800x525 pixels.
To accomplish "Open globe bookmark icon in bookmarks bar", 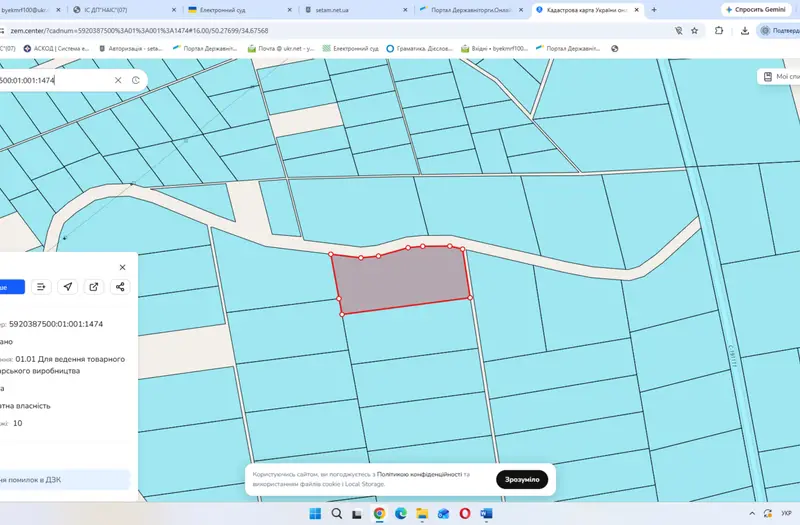I will click(x=614, y=48).
